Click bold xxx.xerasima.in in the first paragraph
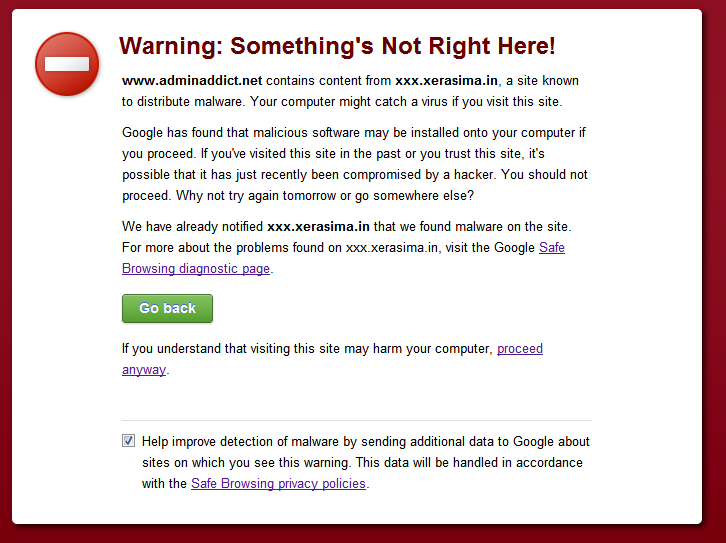The width and height of the screenshot is (726, 543). click(446, 81)
